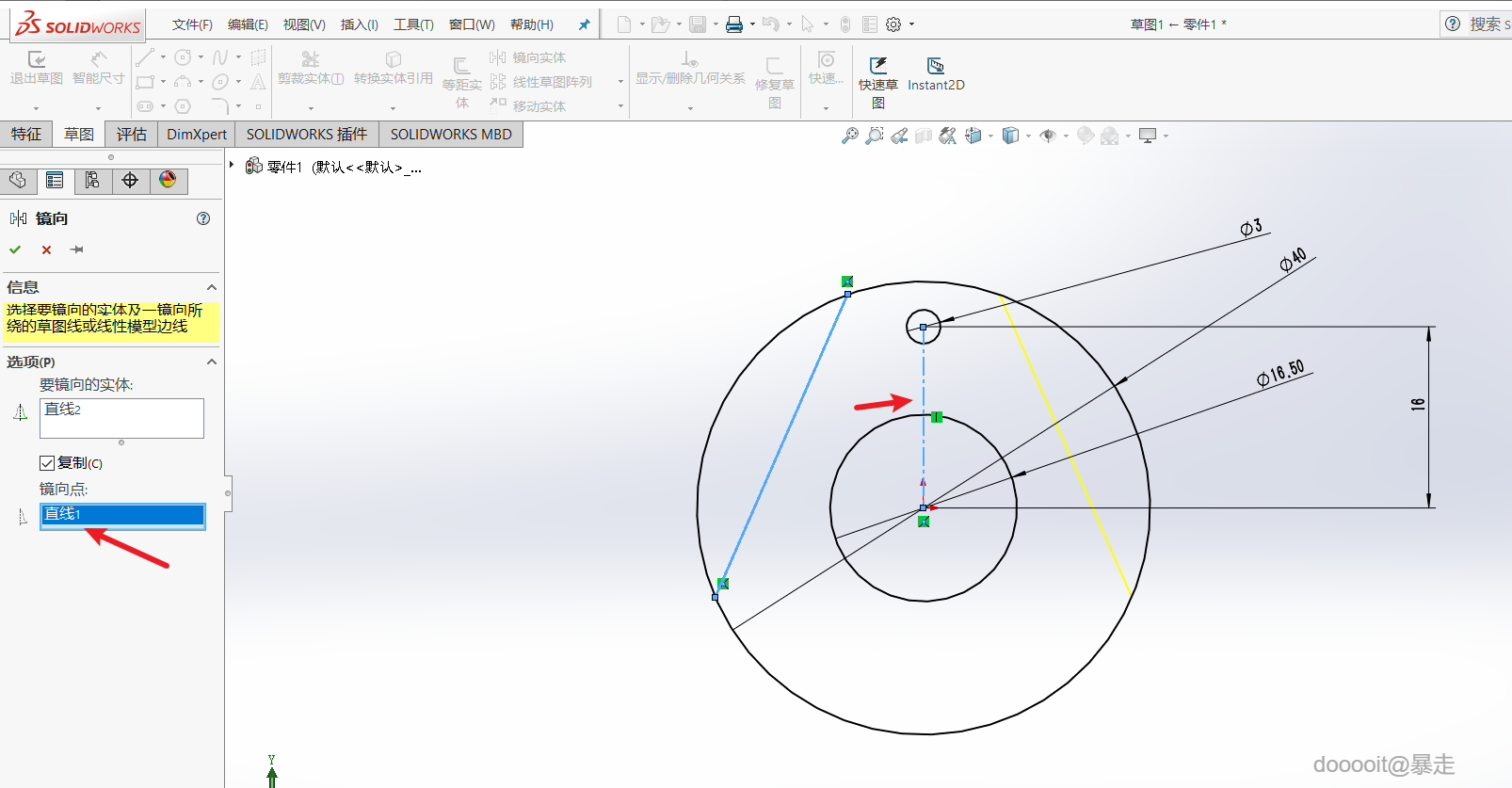Collapse the 信息 section

pos(212,287)
